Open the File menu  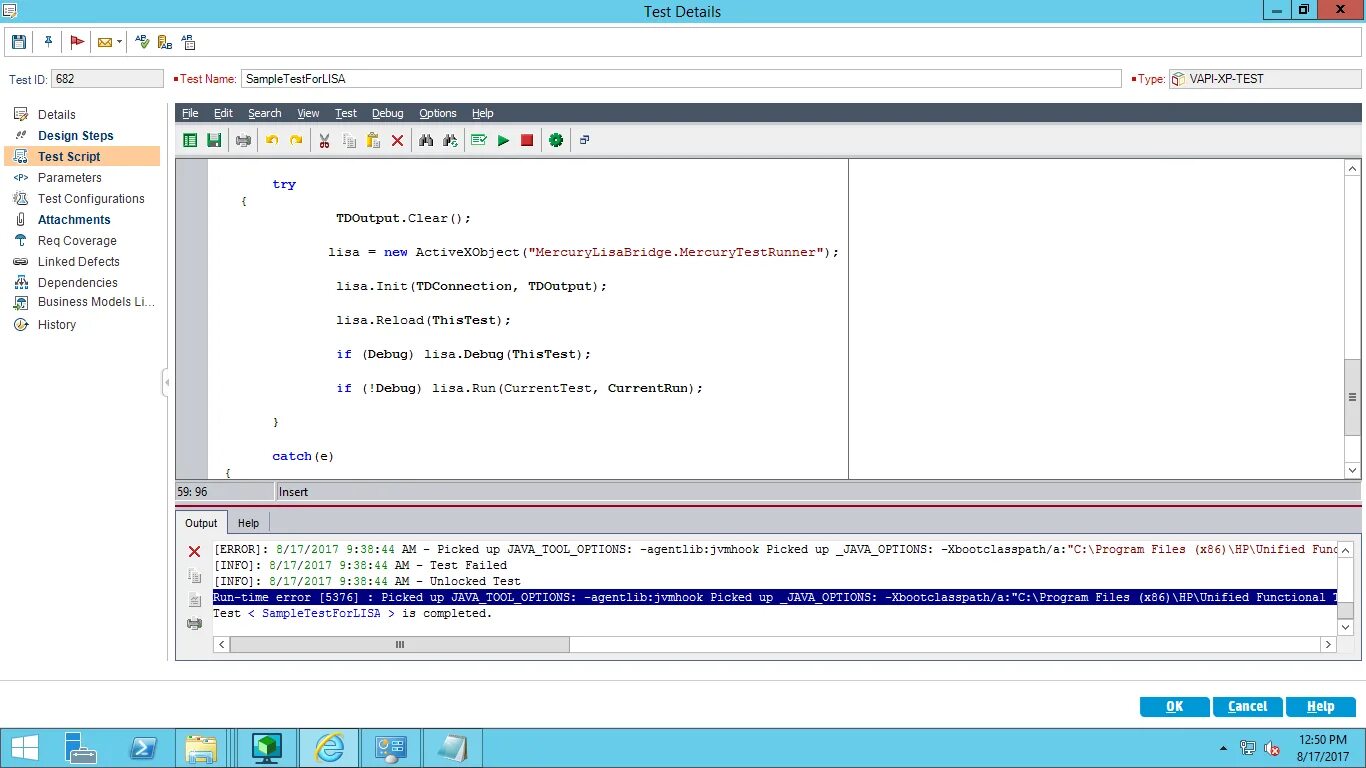click(x=190, y=113)
